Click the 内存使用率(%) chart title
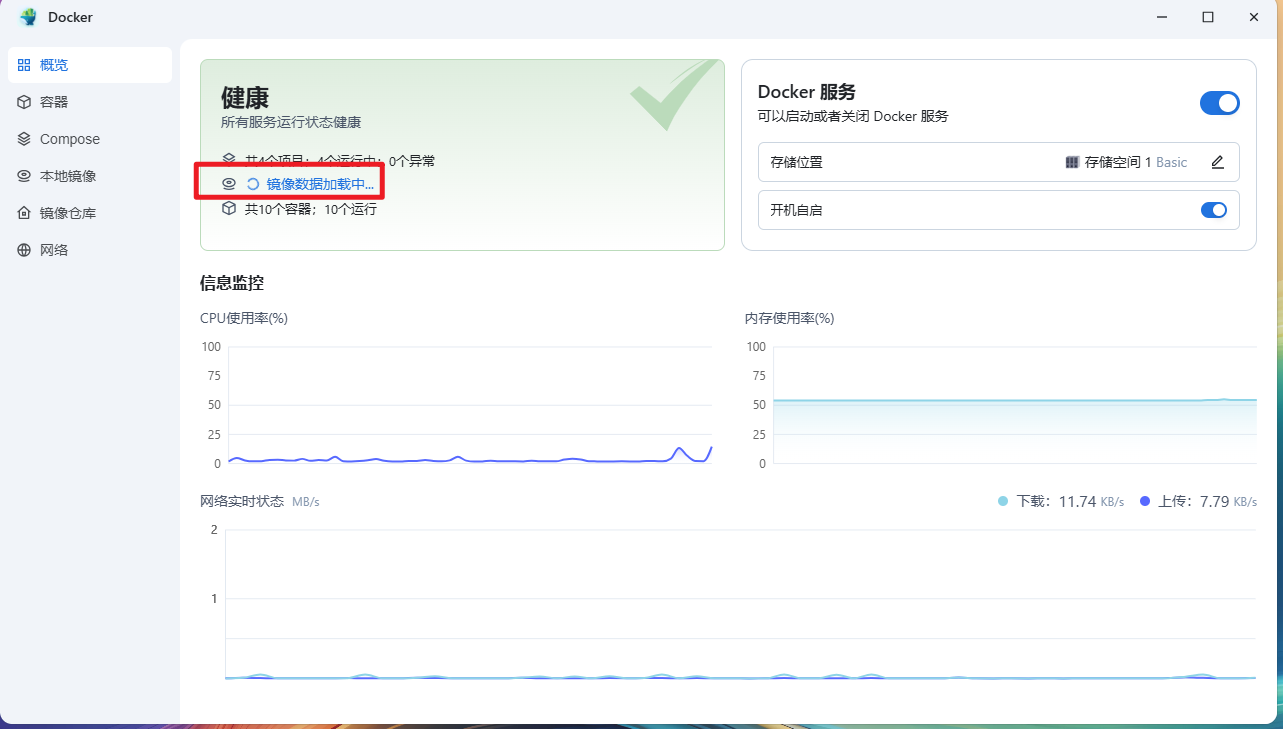 click(x=790, y=318)
